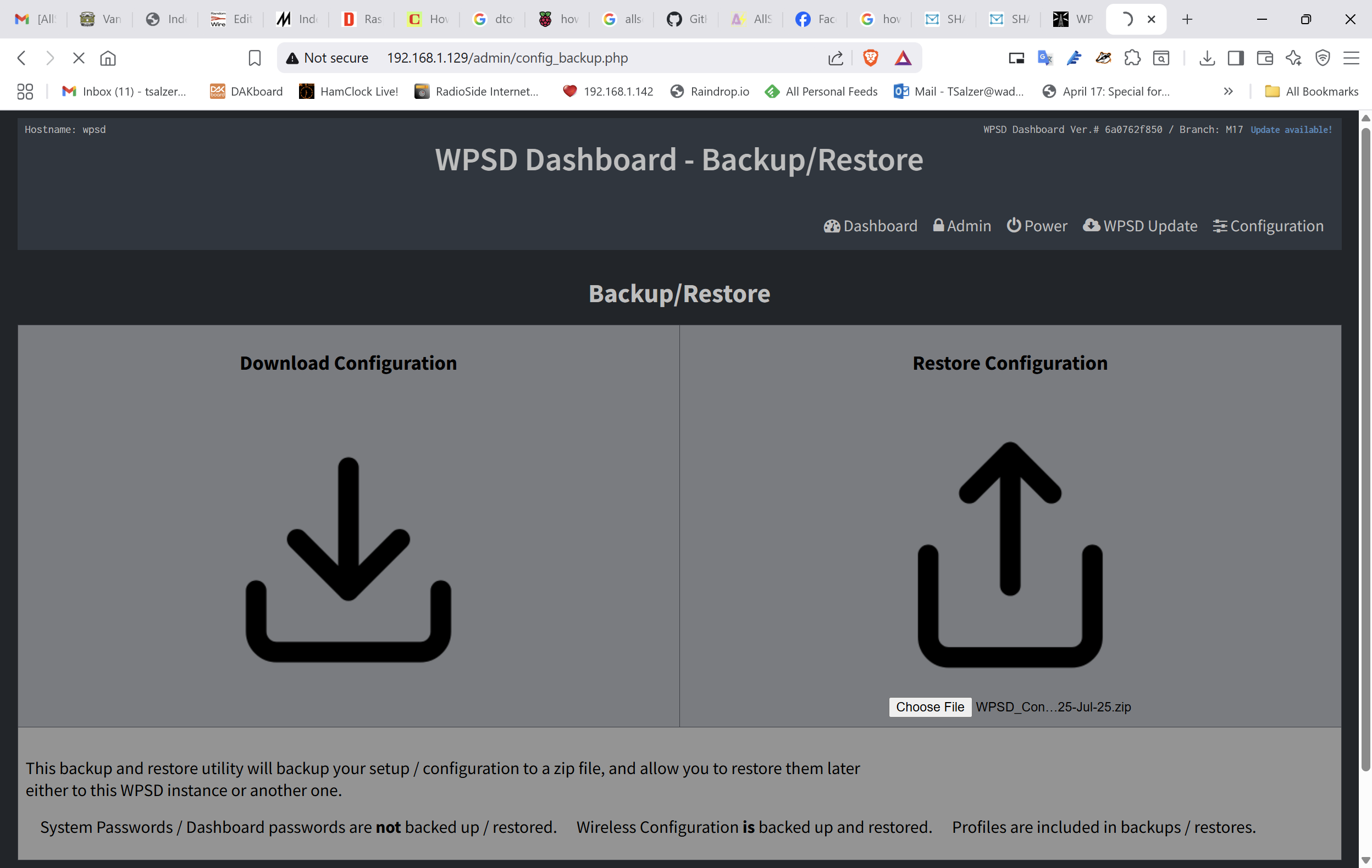Expand hidden bookmarks overflow chevron
Viewport: 1372px width, 868px height.
[x=1229, y=91]
